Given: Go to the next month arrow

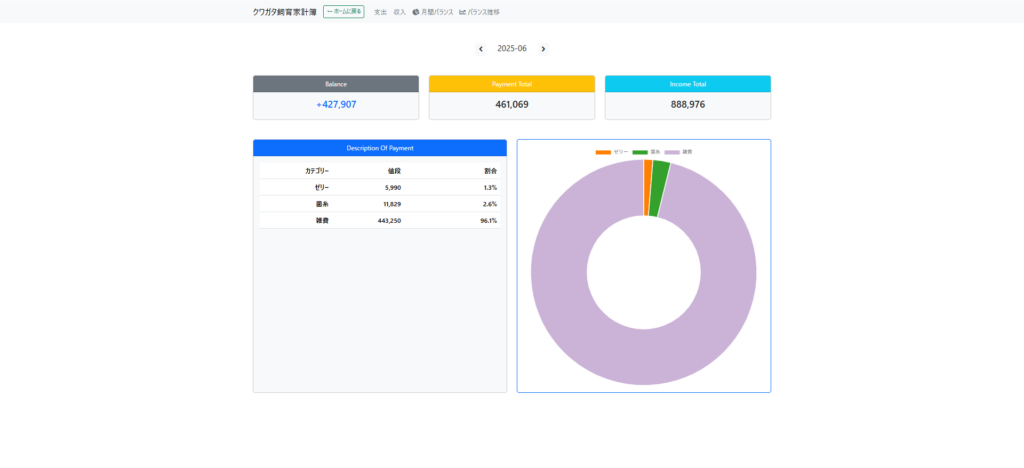Looking at the screenshot, I should point(543,49).
